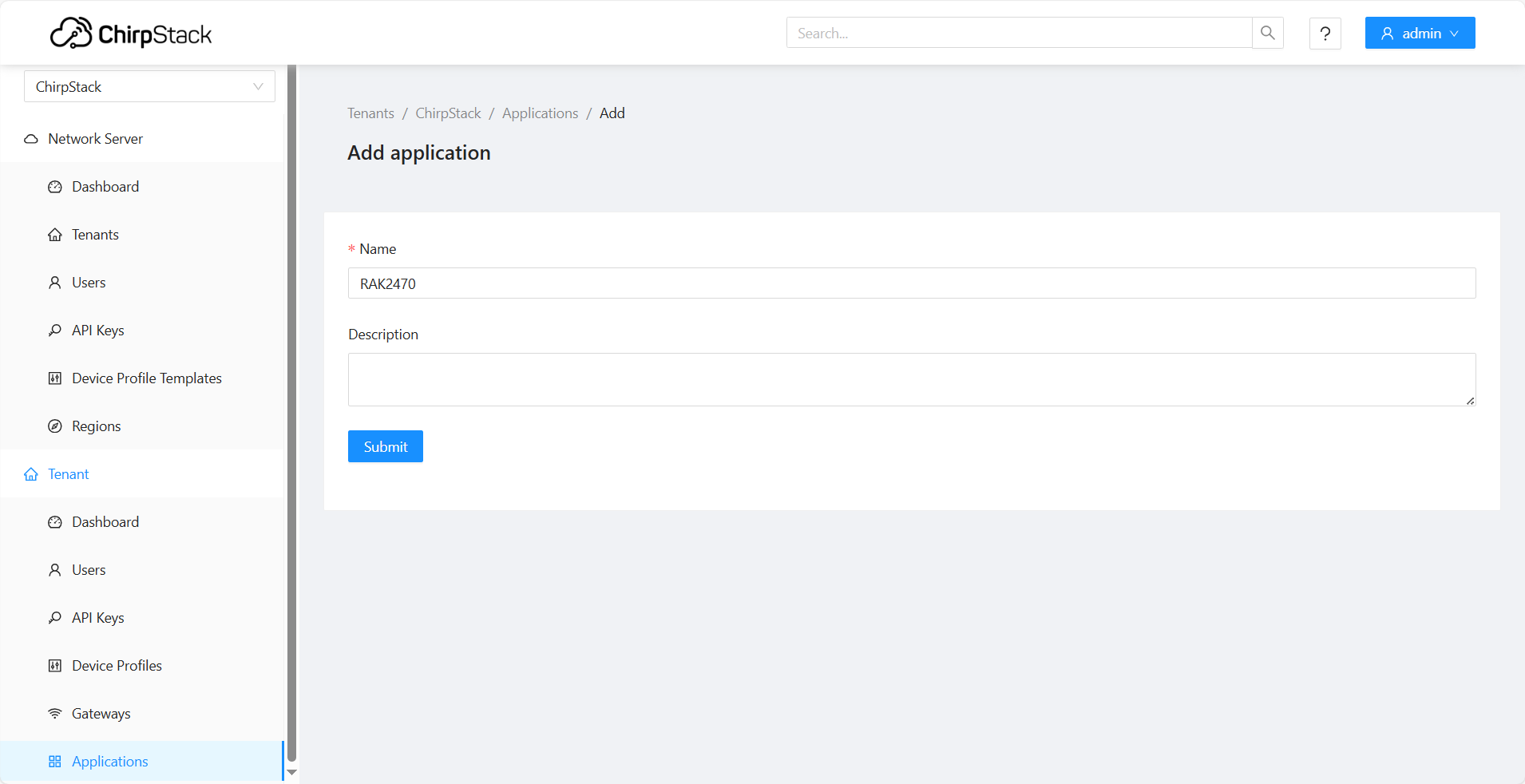Click the Device Profiles sliders icon

coord(55,666)
